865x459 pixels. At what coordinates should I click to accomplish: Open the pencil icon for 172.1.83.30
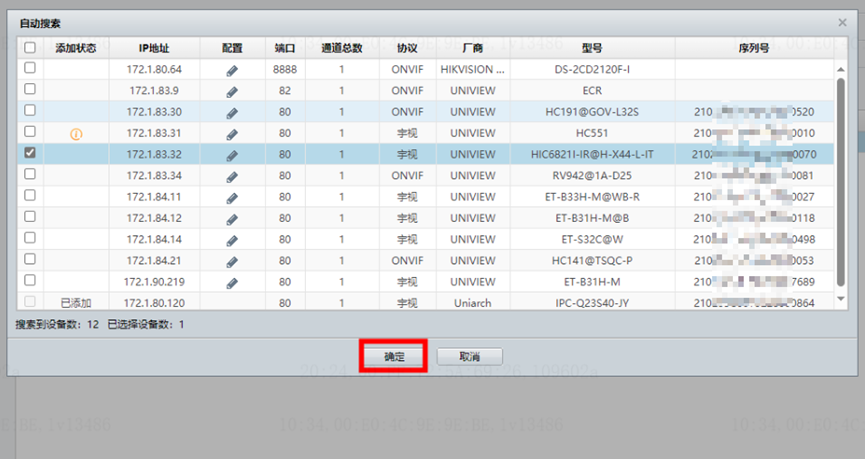click(x=232, y=113)
